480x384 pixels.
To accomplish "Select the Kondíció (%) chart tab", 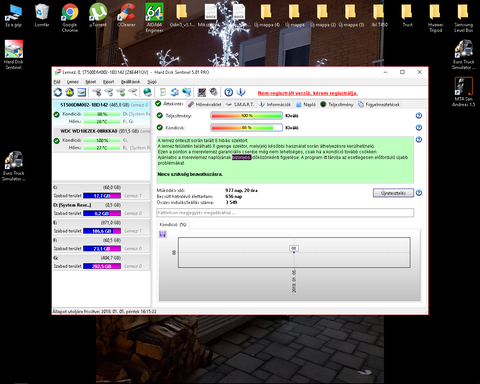I will pos(173,225).
